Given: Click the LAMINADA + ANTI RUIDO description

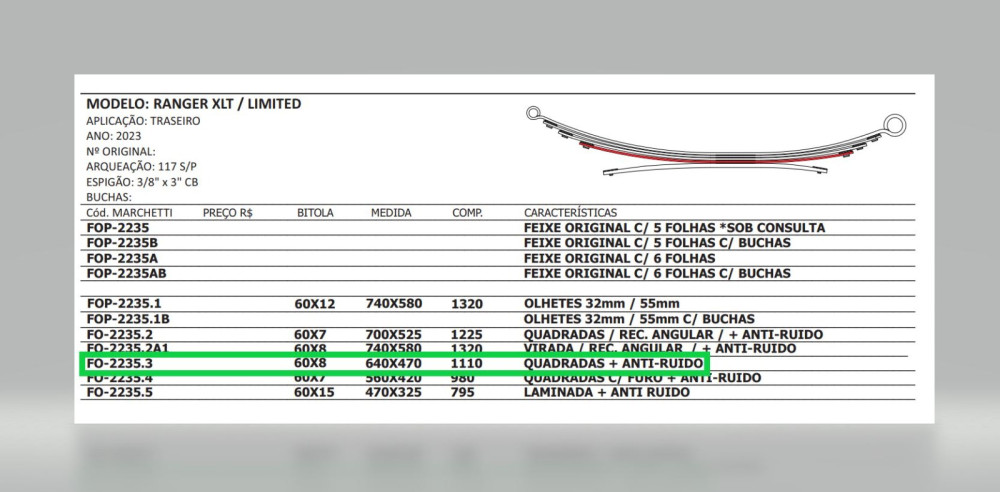Looking at the screenshot, I should coord(607,392).
